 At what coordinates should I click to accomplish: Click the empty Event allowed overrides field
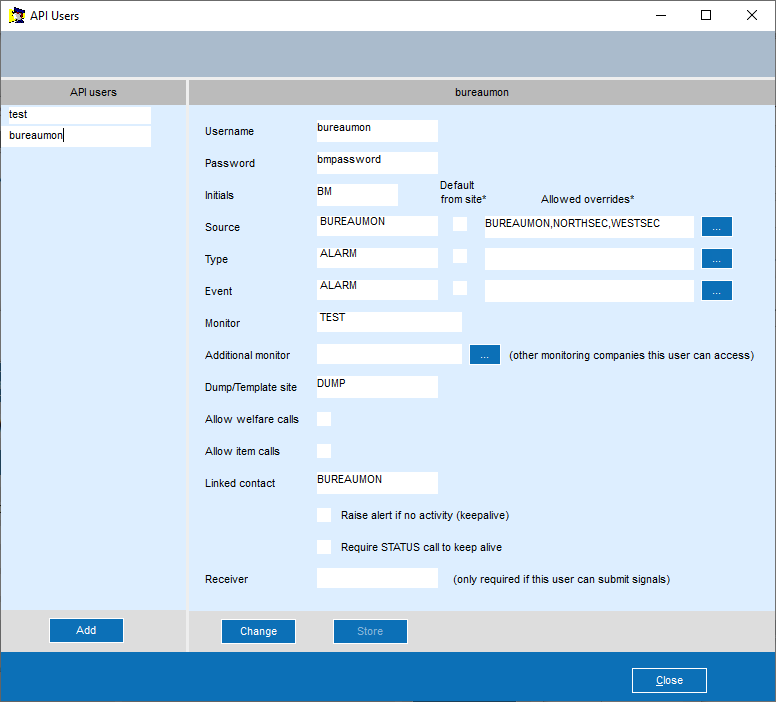pos(589,291)
